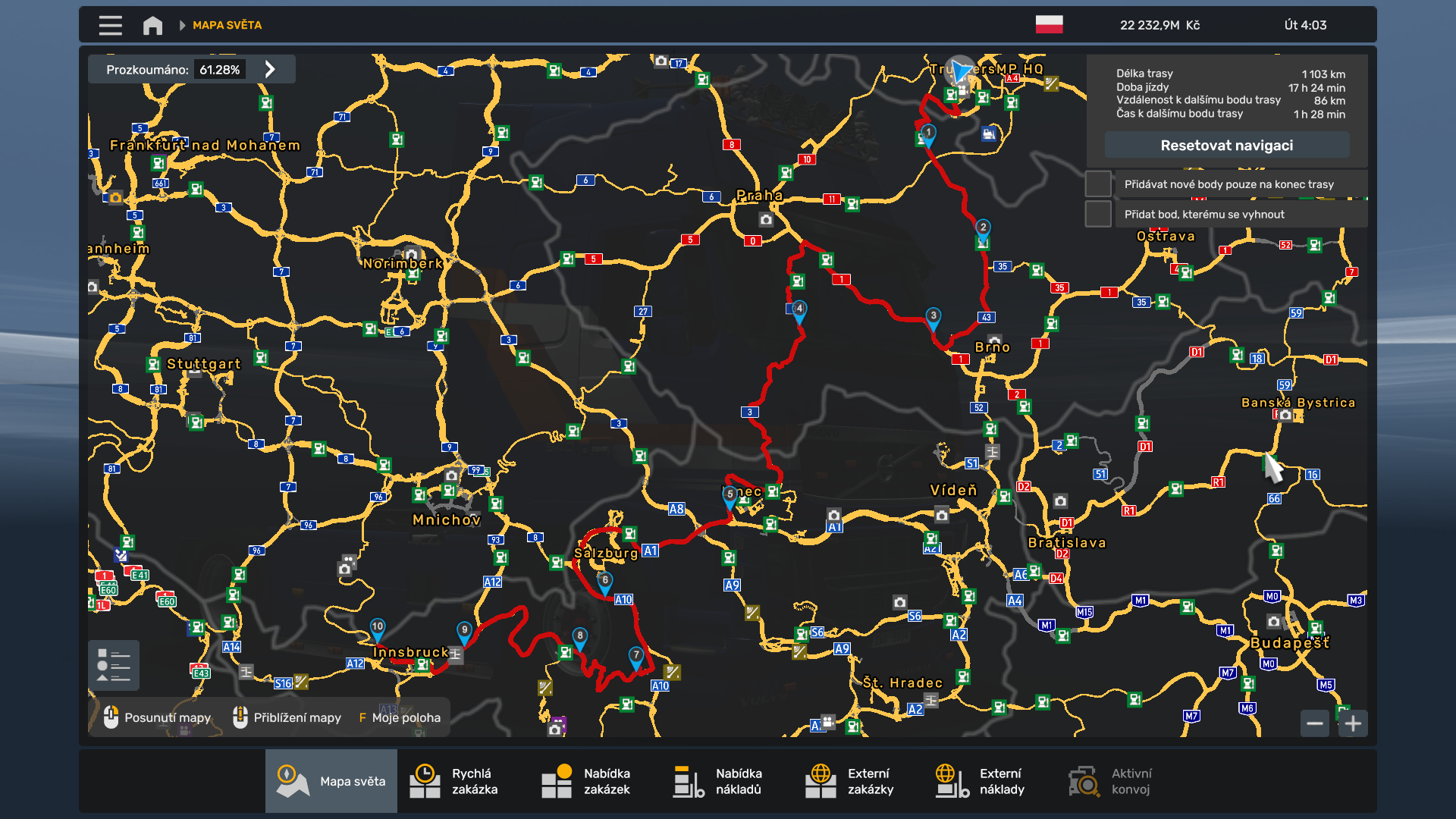
Task: Click the breadcrumb arrow before Mapa světa
Action: 182,25
